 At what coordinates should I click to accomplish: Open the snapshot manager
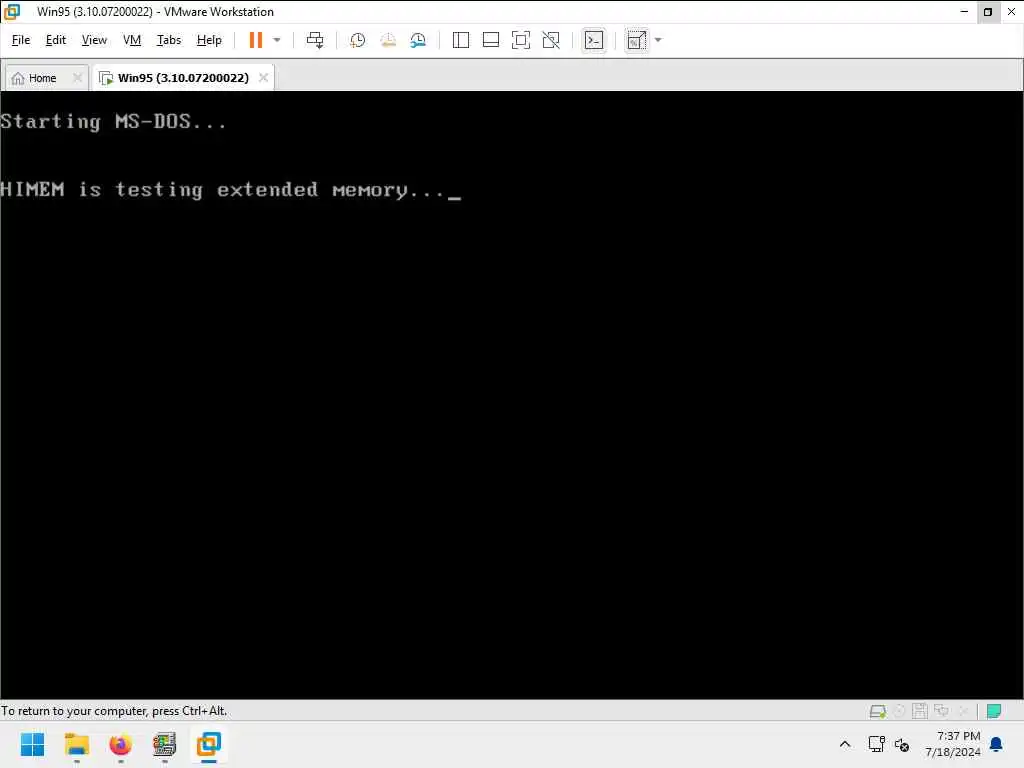[418, 40]
